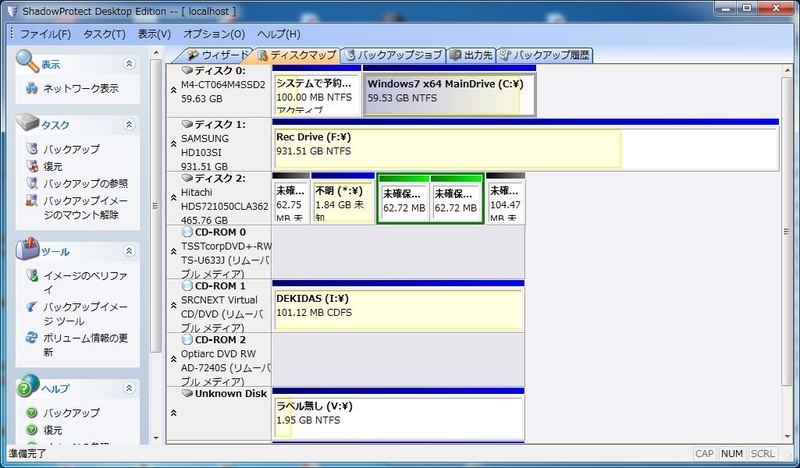Screen dimensions: 800x468
Task: Open バックアップの参照 link
Action: [85, 183]
